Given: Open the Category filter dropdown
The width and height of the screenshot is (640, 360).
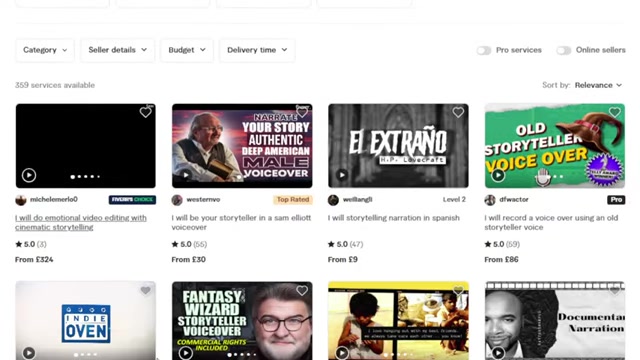Looking at the screenshot, I should [x=45, y=50].
